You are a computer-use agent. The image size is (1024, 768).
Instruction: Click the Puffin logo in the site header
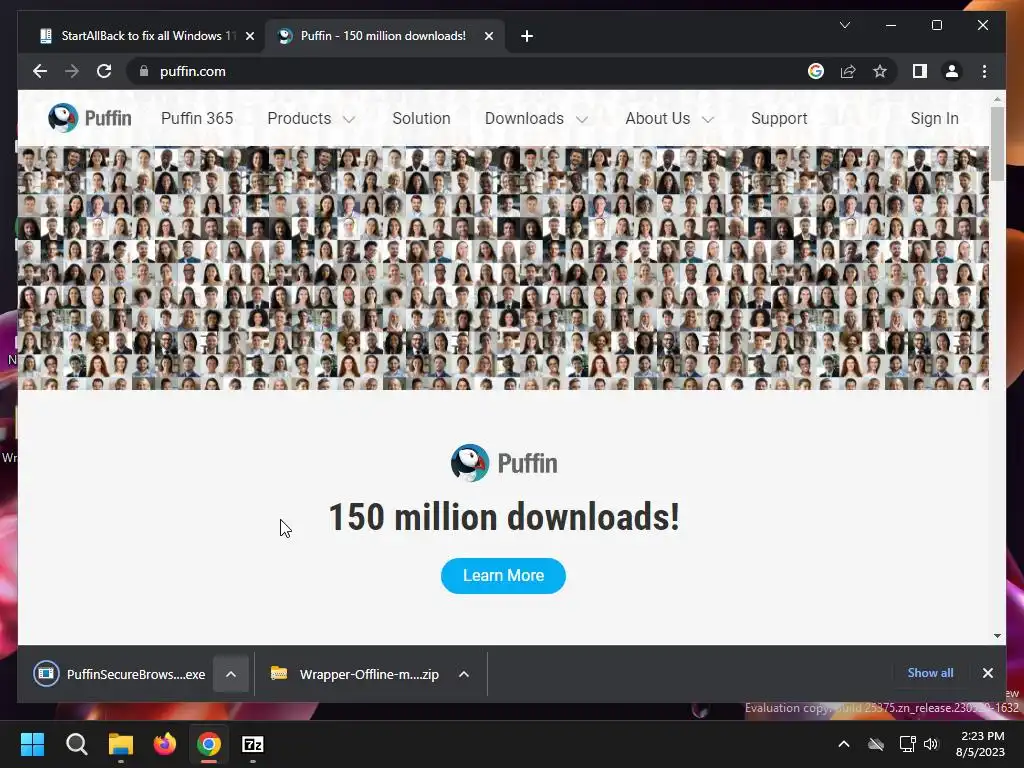point(89,118)
